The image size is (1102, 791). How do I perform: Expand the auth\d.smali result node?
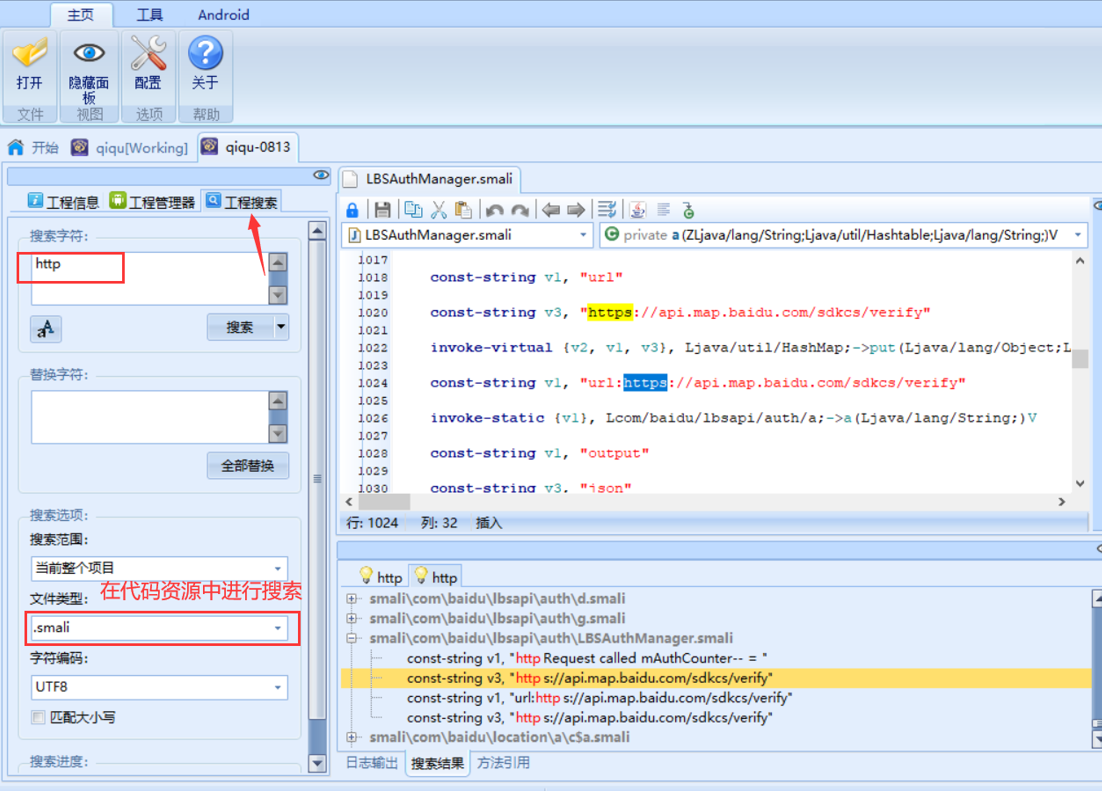click(x=351, y=598)
